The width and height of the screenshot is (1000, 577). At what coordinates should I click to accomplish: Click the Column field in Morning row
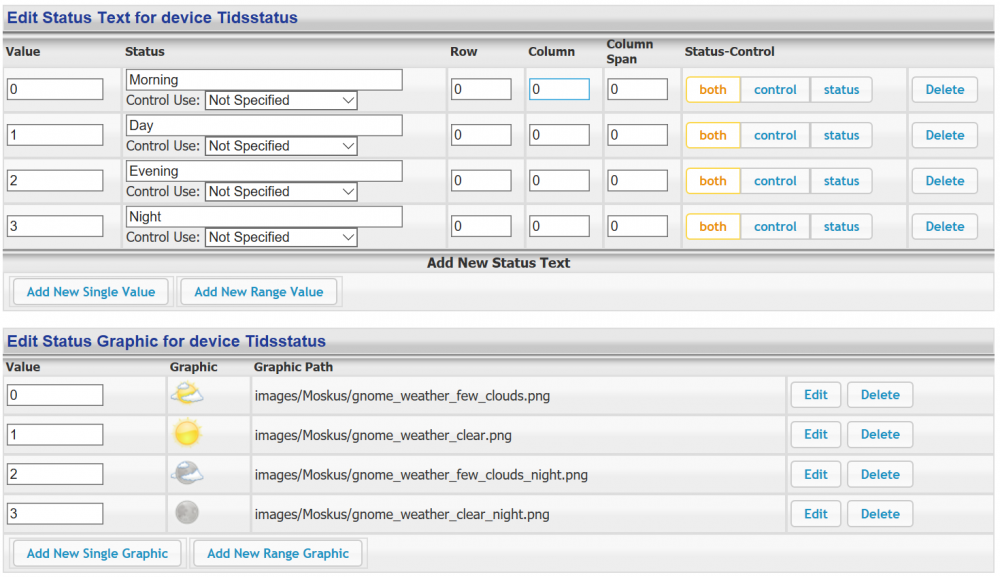point(559,90)
